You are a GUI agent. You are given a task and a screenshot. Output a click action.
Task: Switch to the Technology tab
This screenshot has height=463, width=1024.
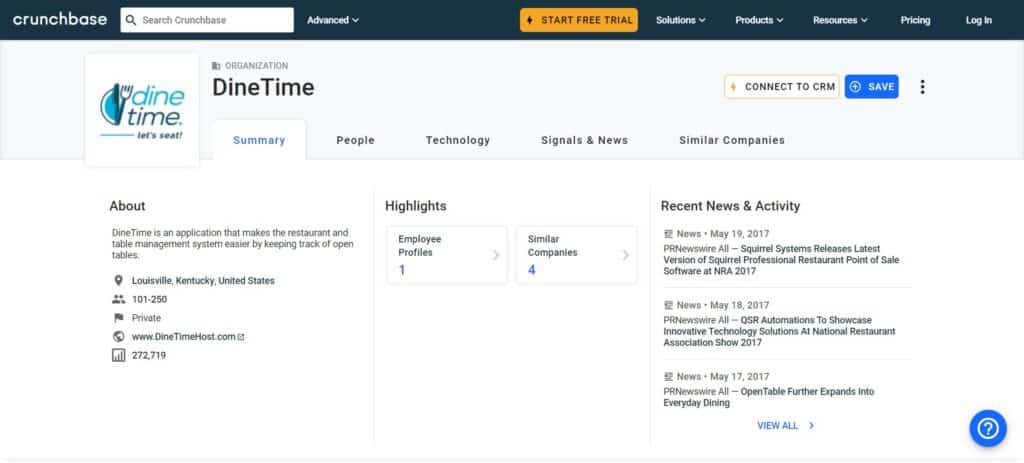click(x=458, y=140)
